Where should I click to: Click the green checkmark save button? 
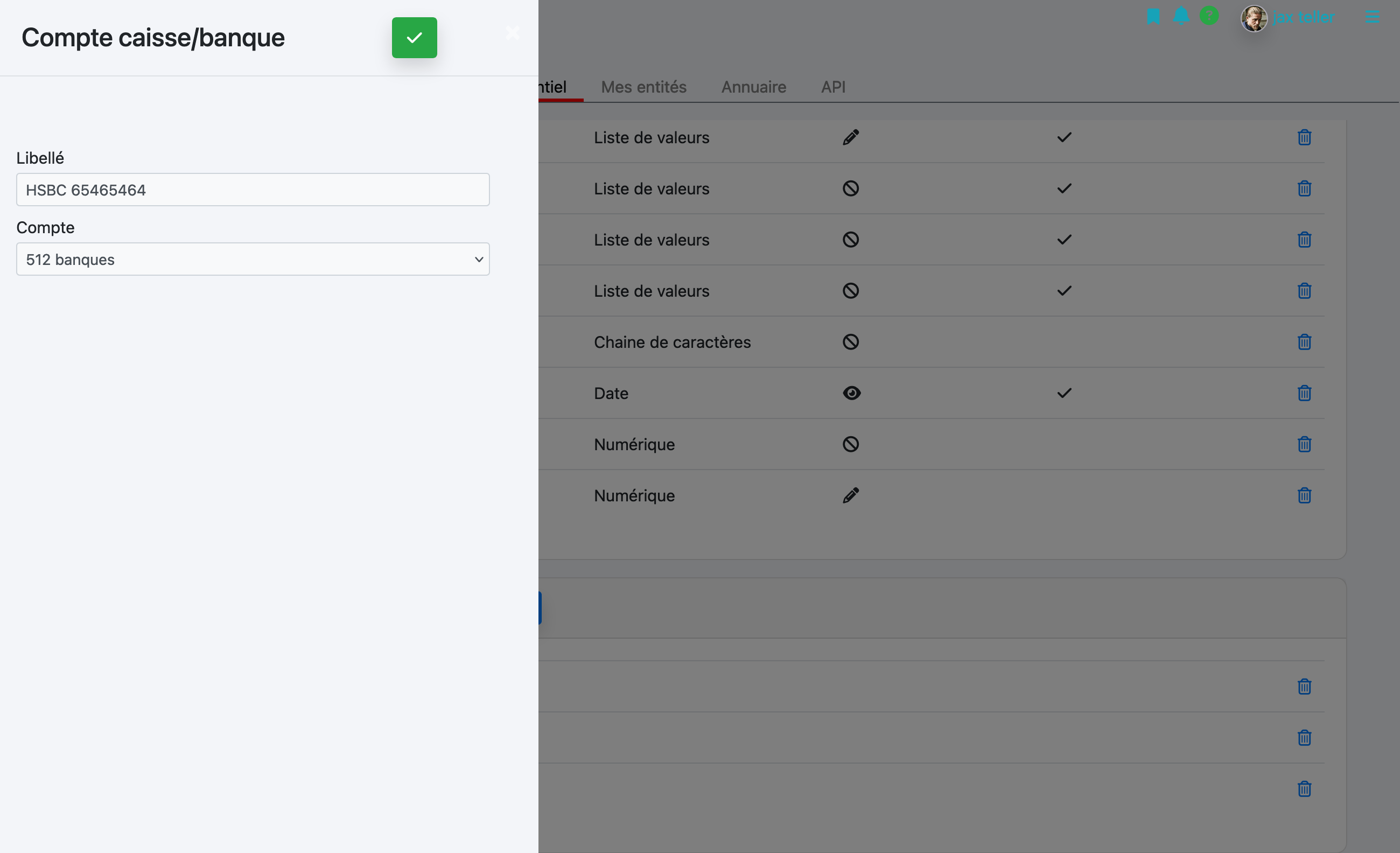coord(414,38)
